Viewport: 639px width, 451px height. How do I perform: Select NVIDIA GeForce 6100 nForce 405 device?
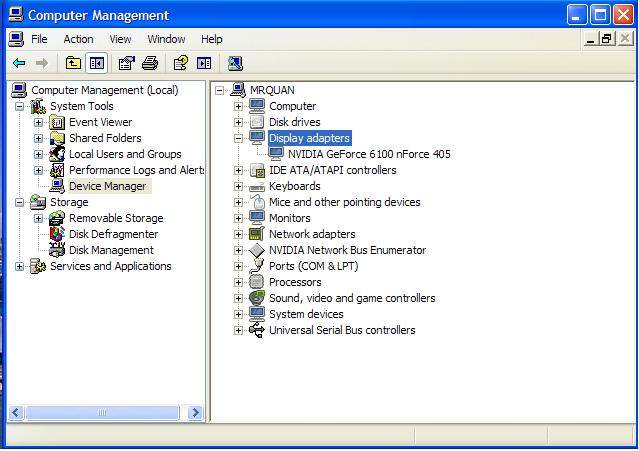(x=369, y=154)
